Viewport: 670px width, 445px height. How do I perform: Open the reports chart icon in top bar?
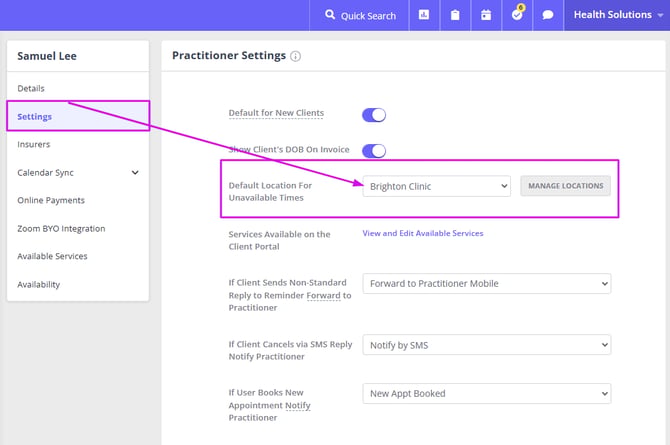pos(424,15)
